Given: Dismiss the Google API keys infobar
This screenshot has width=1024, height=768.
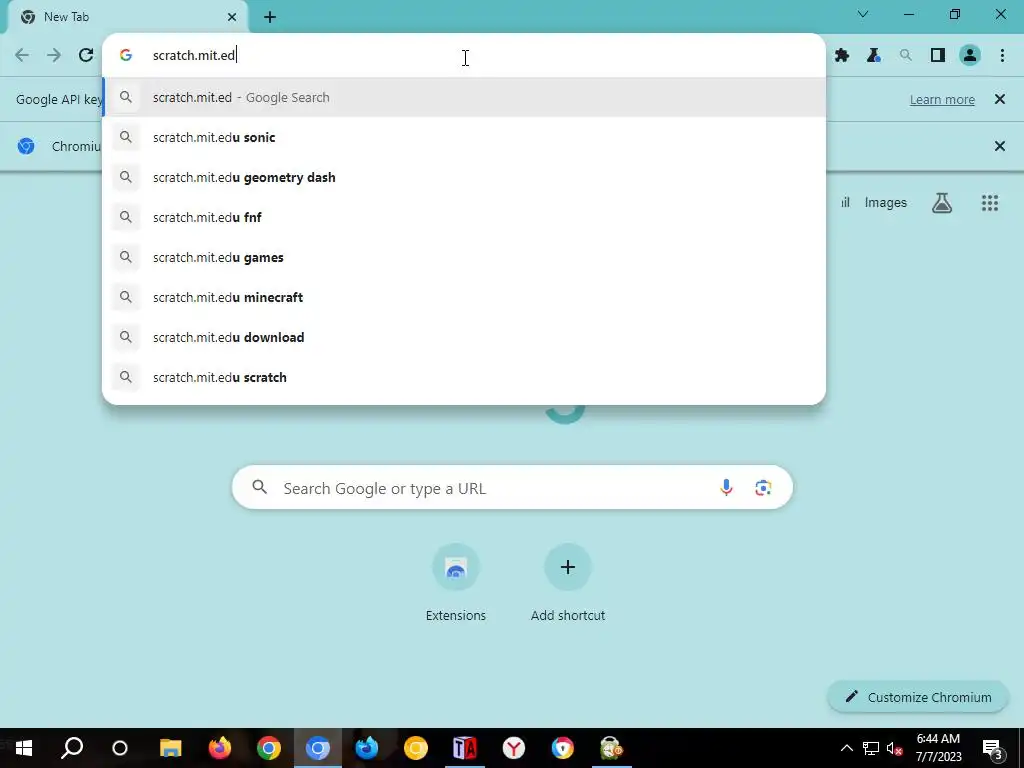Looking at the screenshot, I should (x=999, y=99).
